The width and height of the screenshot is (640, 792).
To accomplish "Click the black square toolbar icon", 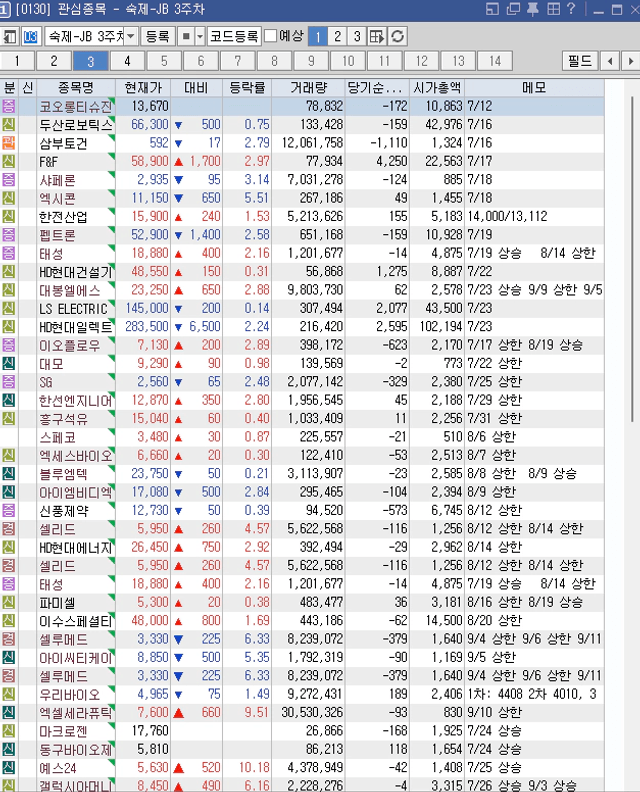I will click(x=186, y=36).
